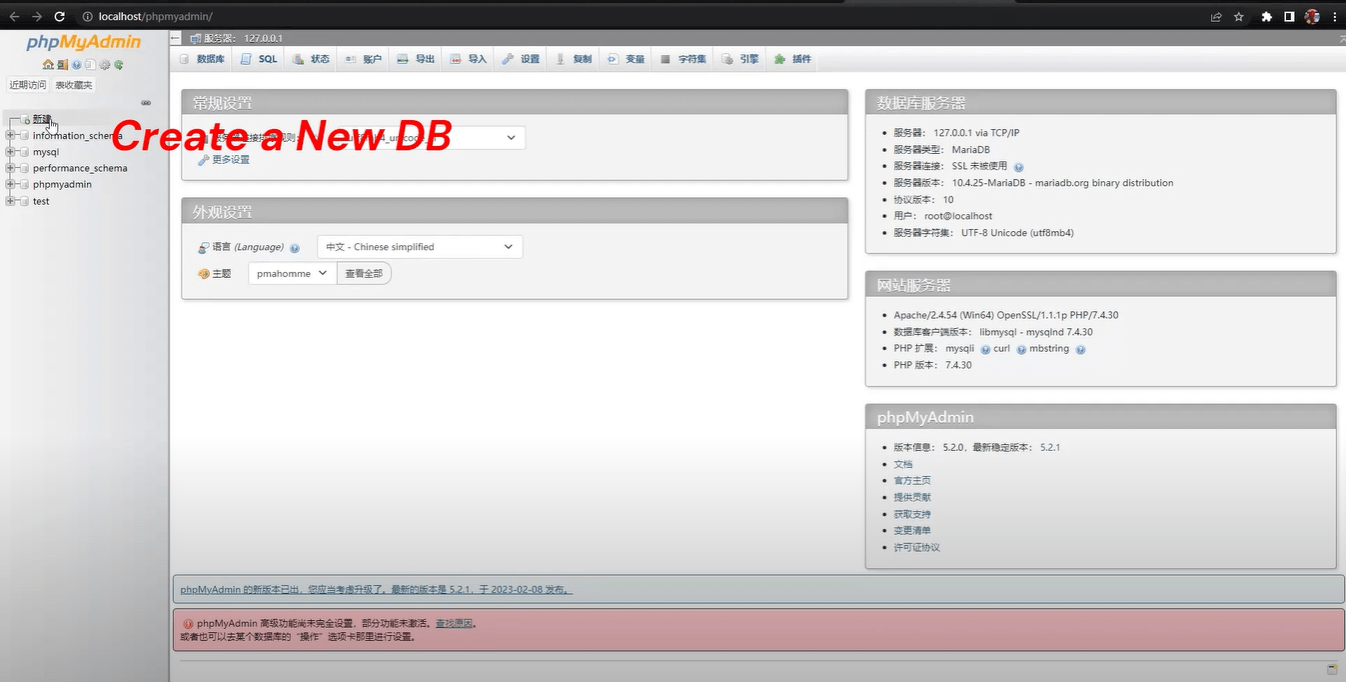Viewport: 1346px width, 682px height.
Task: Open the 账户 (User accounts) tab
Action: (363, 59)
